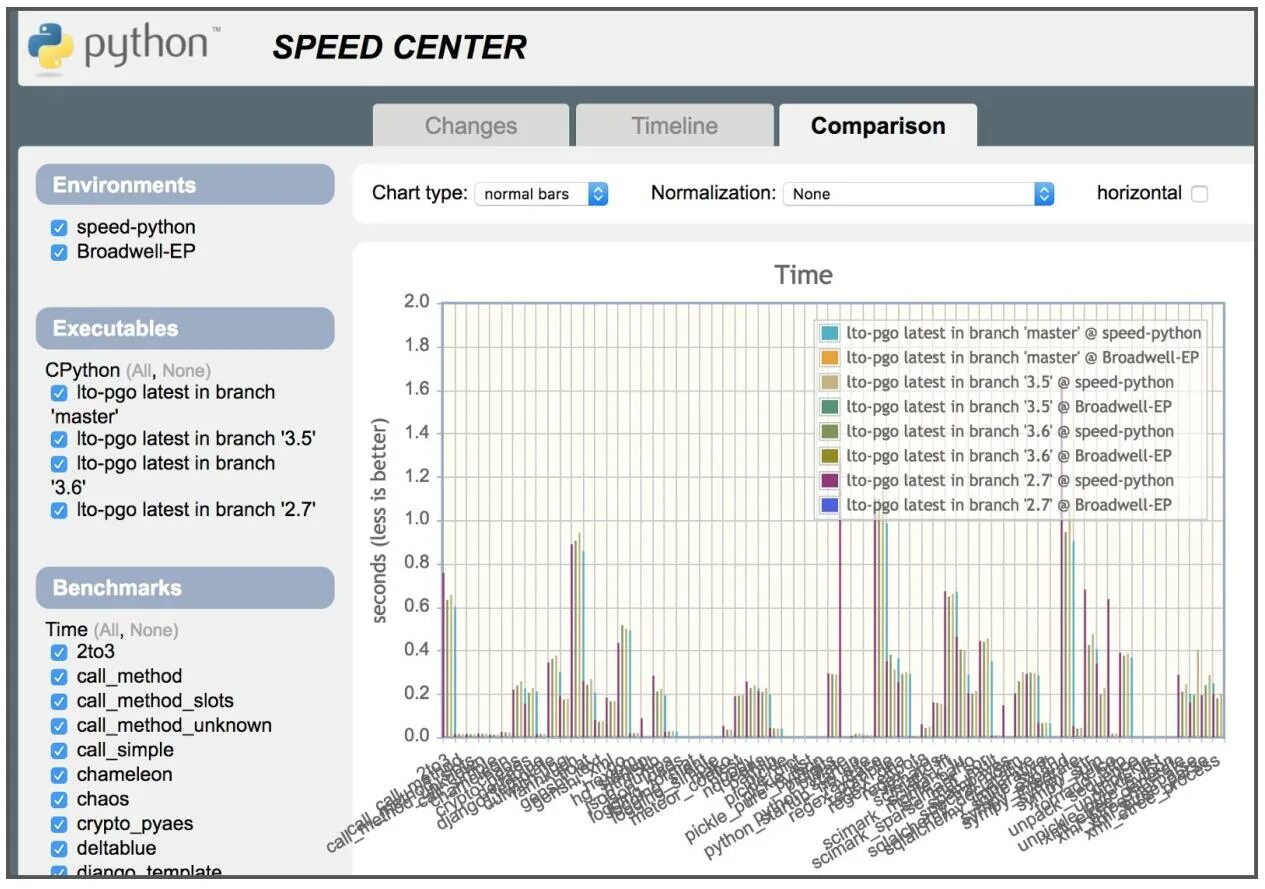The height and width of the screenshot is (889, 1265).
Task: Toggle the chameleon benchmark checkbox
Action: point(59,775)
